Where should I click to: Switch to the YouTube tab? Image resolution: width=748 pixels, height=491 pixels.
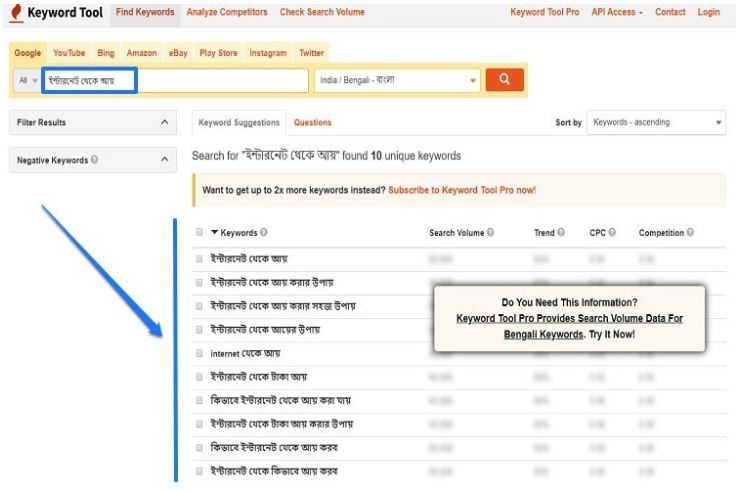tap(69, 53)
